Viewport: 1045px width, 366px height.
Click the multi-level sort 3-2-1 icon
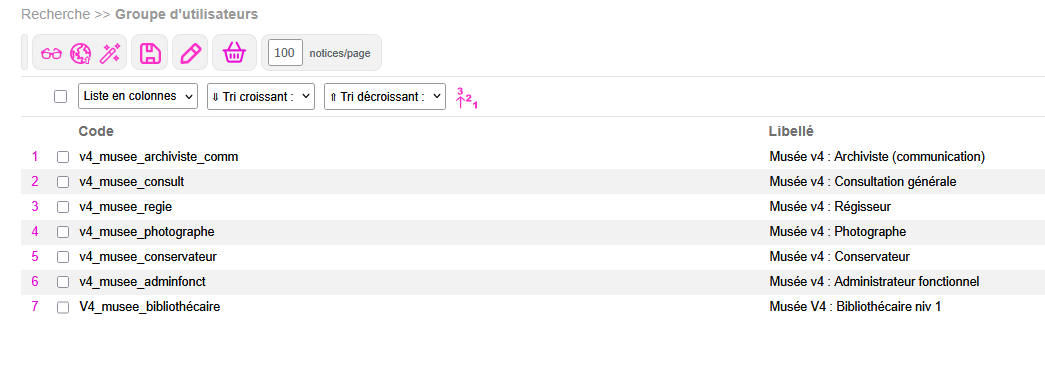click(467, 97)
